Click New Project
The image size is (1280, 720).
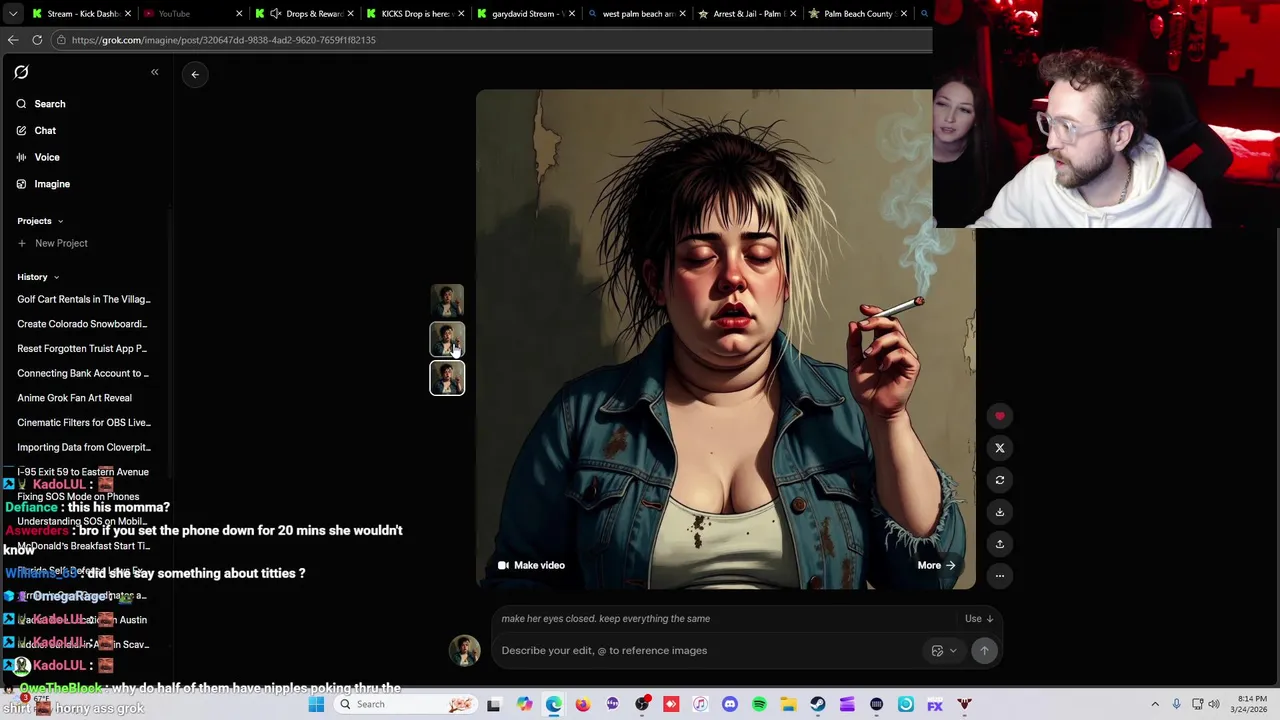pyautogui.click(x=53, y=243)
